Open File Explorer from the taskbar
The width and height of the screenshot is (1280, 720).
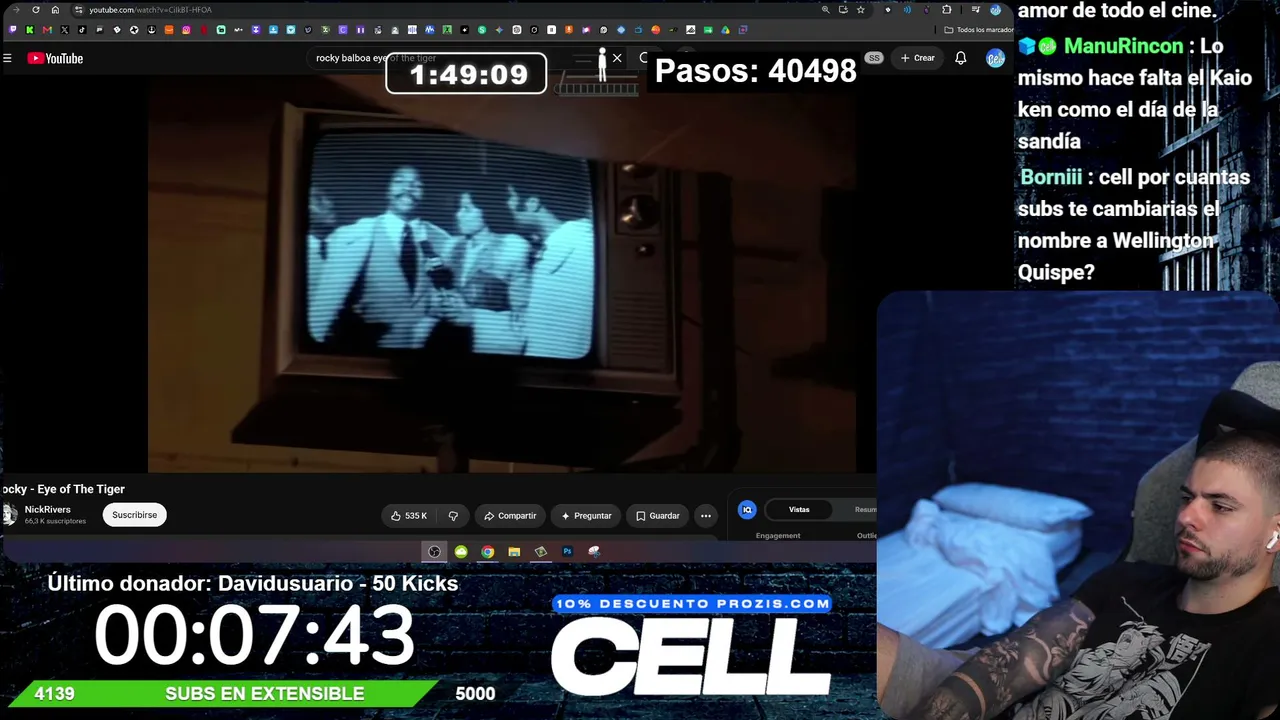click(514, 551)
